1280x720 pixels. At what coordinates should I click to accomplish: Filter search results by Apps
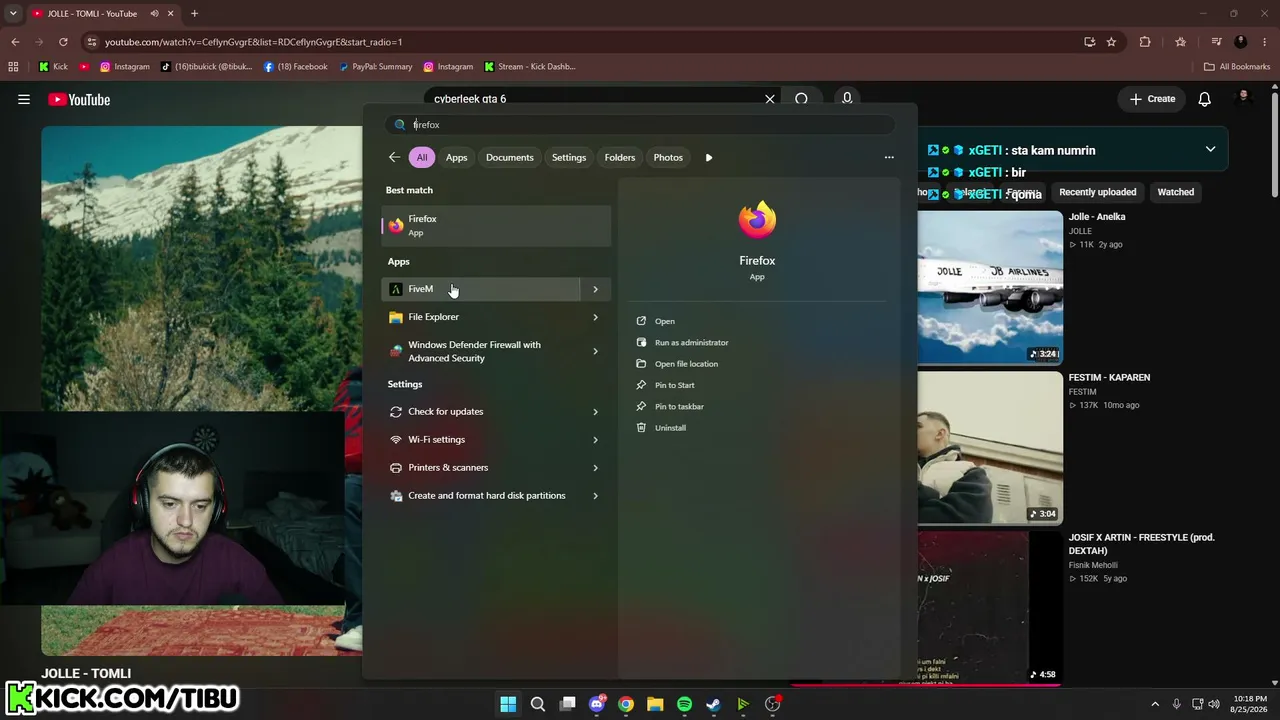[x=456, y=157]
